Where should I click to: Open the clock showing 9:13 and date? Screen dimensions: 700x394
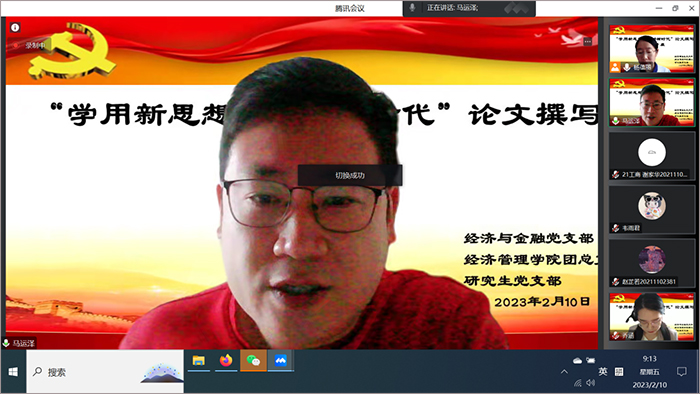click(x=650, y=372)
